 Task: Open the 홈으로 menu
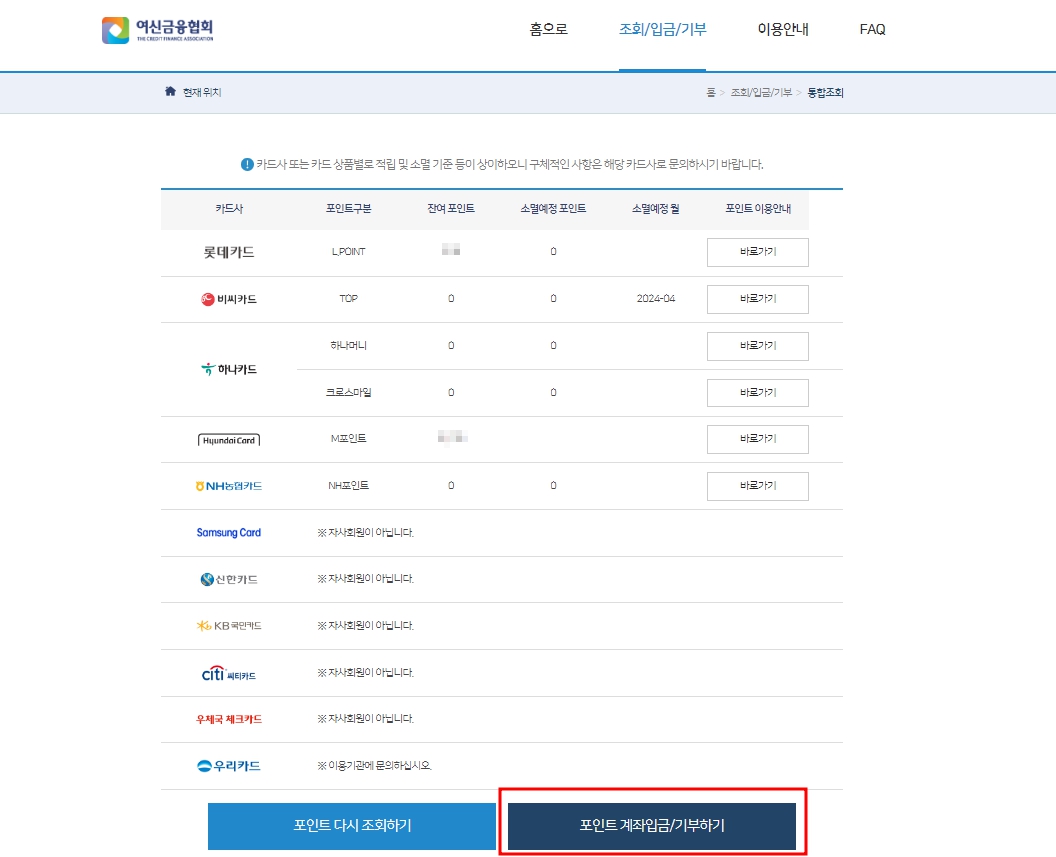[548, 30]
